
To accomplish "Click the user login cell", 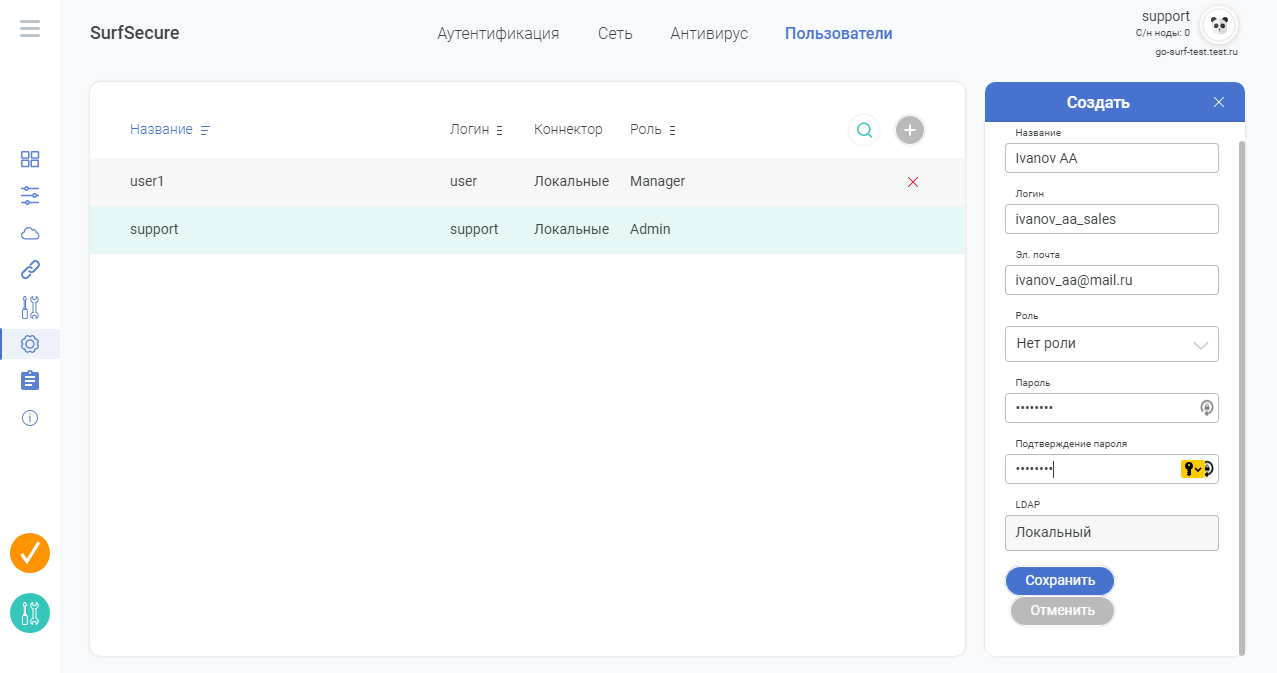I will click(464, 182).
